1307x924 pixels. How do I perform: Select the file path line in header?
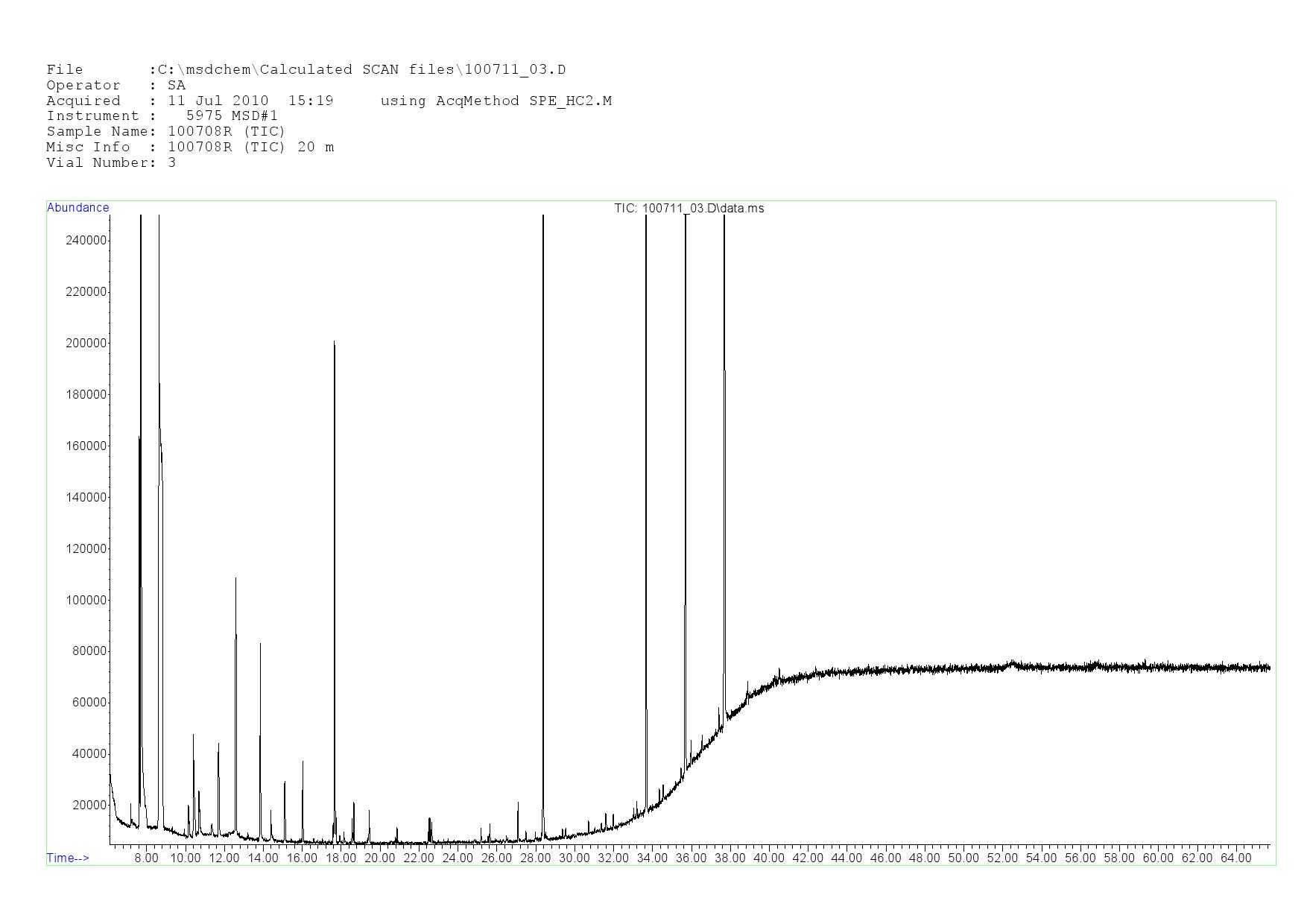[x=306, y=70]
